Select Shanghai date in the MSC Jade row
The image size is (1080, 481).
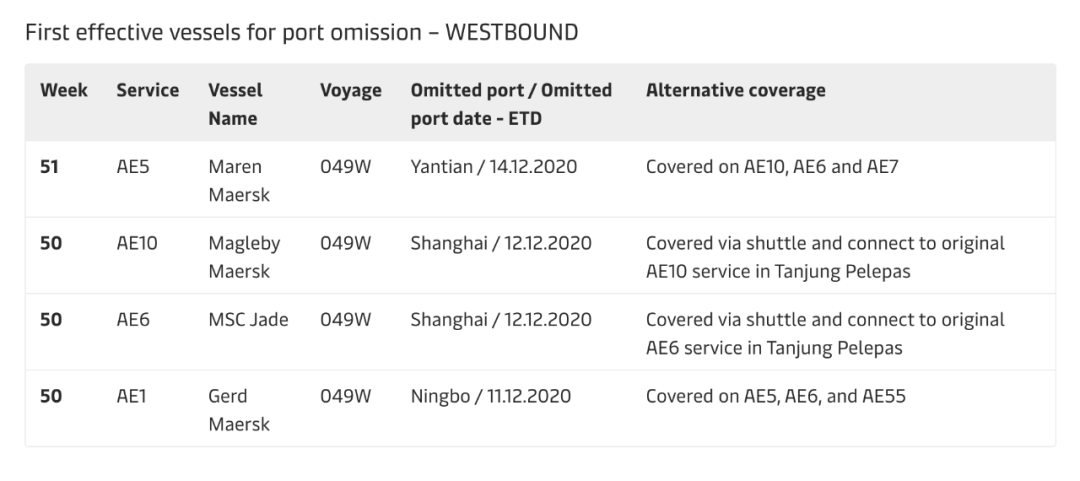pos(500,320)
